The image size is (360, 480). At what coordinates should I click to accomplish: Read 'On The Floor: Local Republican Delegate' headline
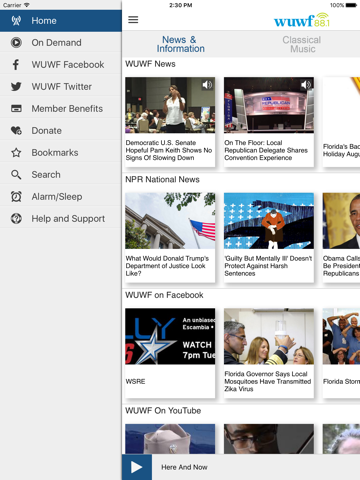266,150
